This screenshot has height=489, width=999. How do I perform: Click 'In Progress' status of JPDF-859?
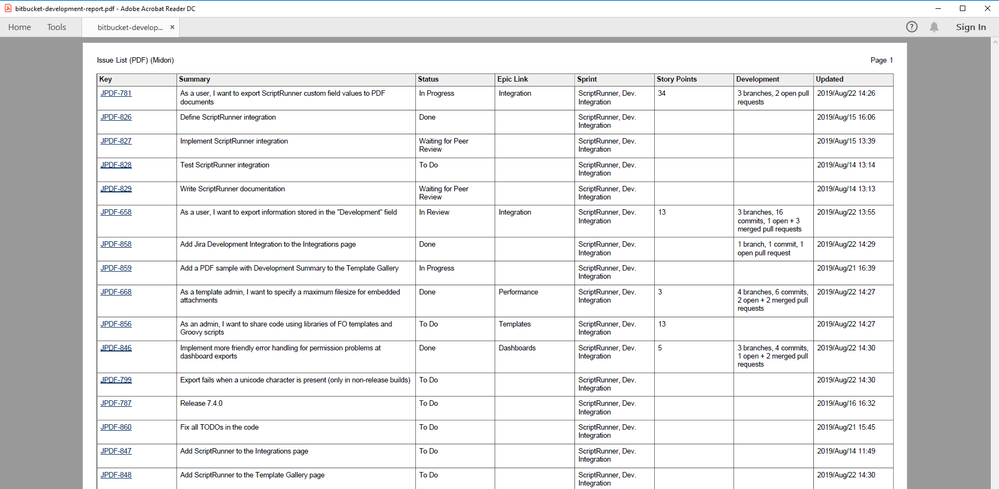click(436, 268)
